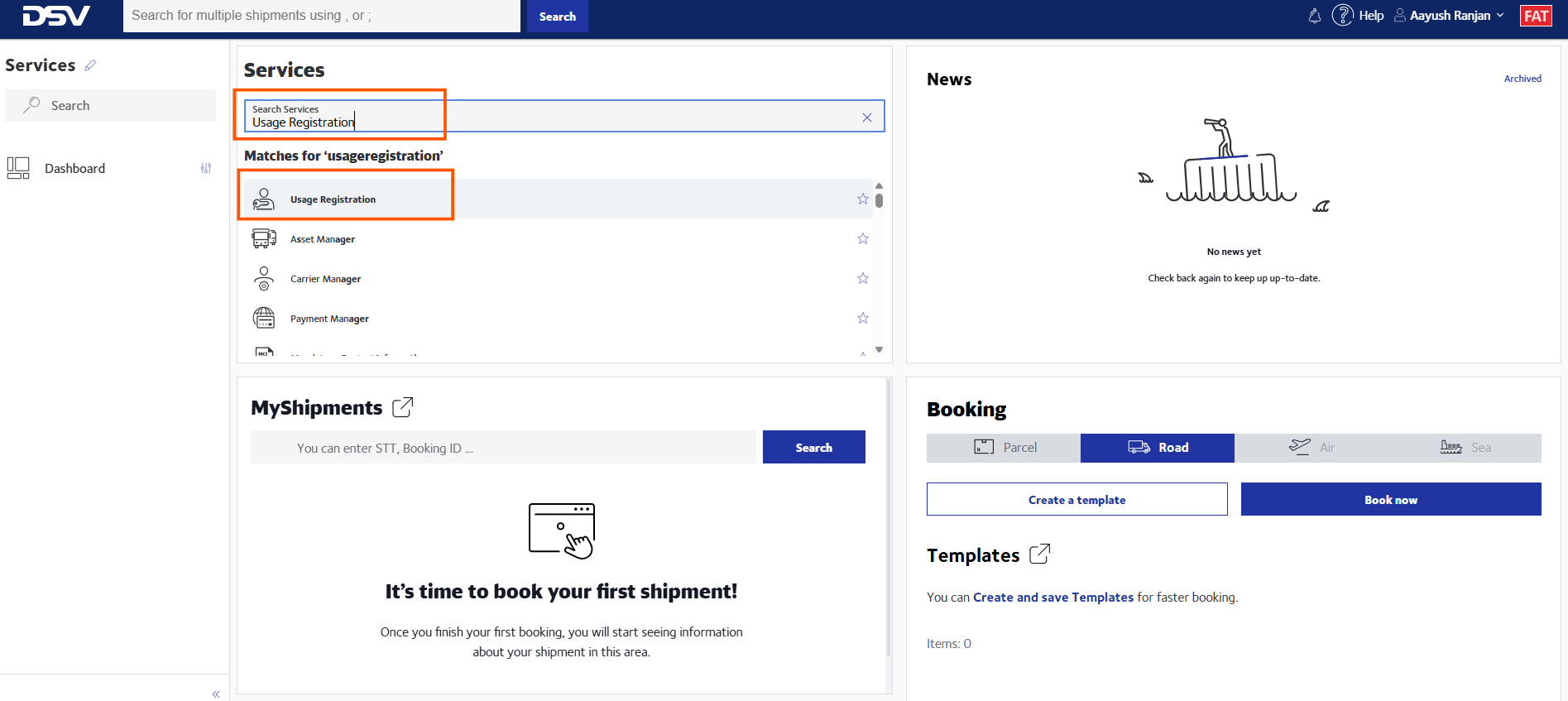Viewport: 1568px width, 701px height.
Task: Select the Parcel booking tab
Action: [1004, 448]
